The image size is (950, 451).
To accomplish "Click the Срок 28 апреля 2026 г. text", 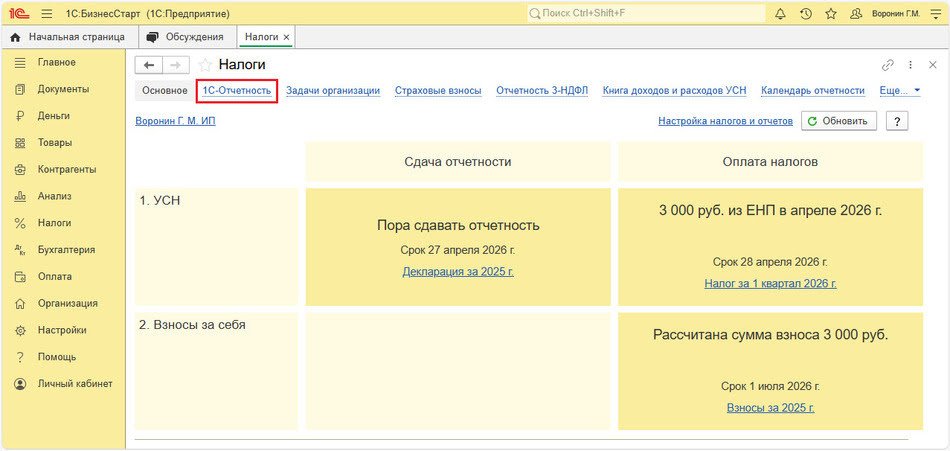I will [x=770, y=262].
